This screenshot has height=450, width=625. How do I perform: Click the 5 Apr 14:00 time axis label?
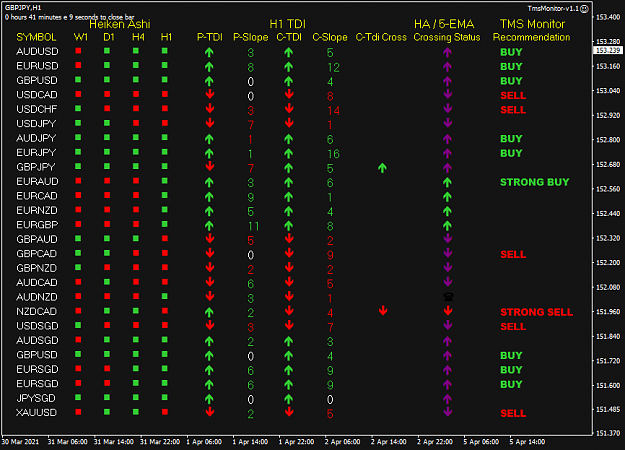click(527, 442)
